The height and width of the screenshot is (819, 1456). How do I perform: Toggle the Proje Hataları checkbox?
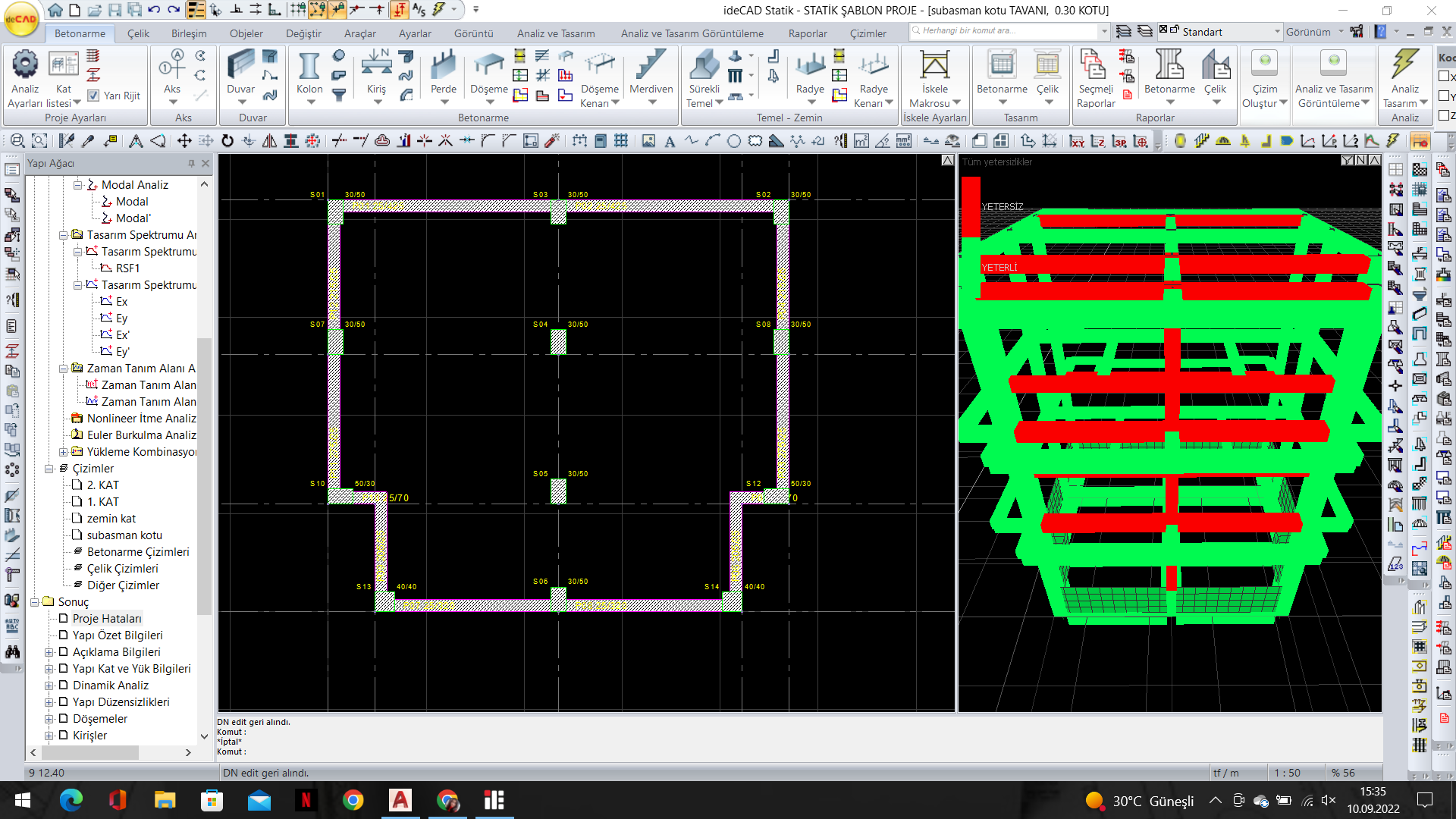[x=64, y=618]
